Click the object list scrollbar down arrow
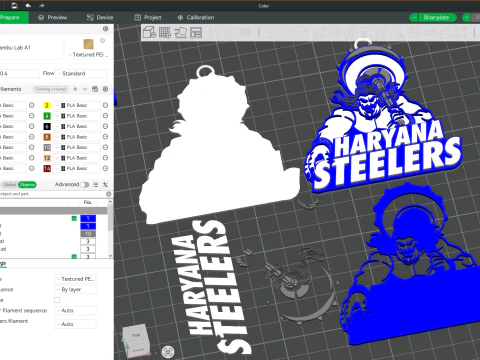This screenshot has height=360, width=480. coord(110,256)
